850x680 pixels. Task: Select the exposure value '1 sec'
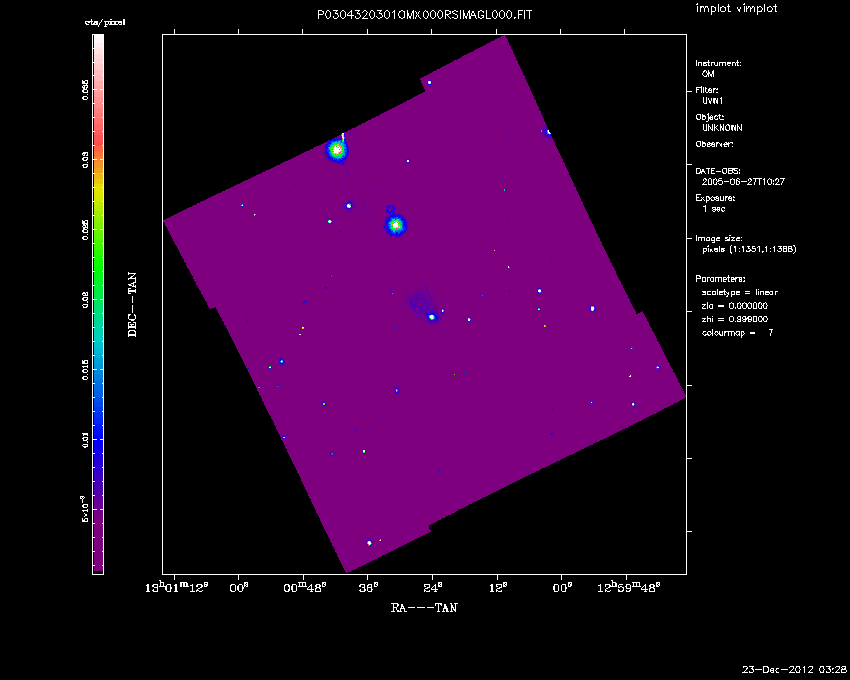coord(713,209)
